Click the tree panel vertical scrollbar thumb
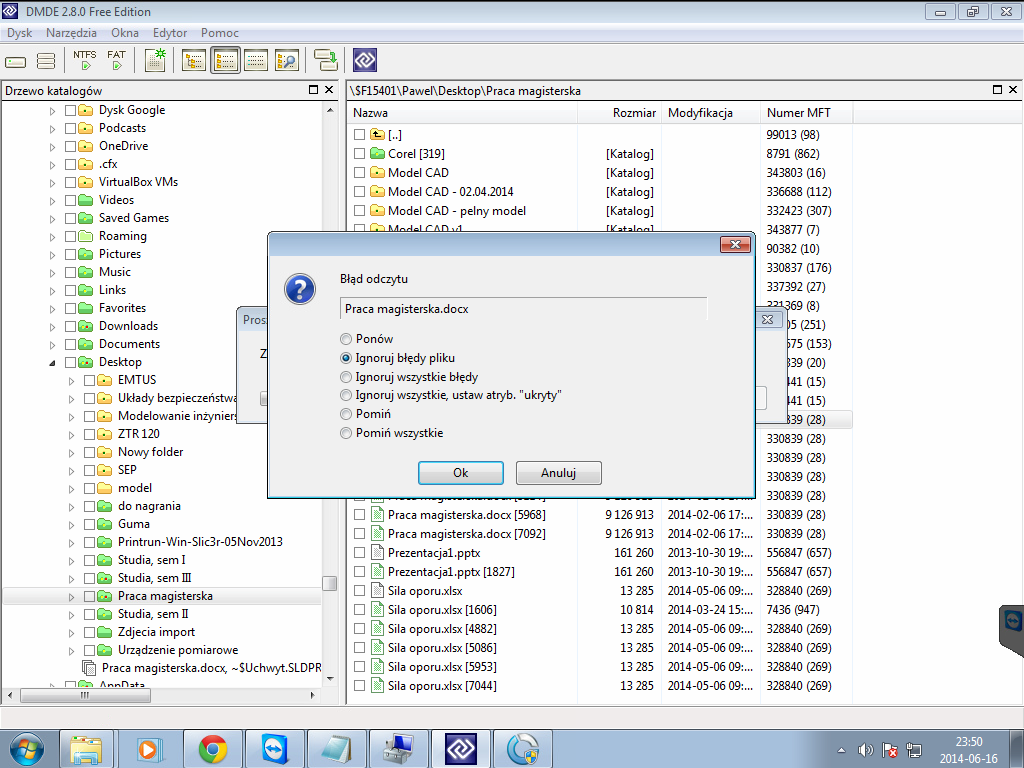1024x768 pixels. click(x=330, y=583)
